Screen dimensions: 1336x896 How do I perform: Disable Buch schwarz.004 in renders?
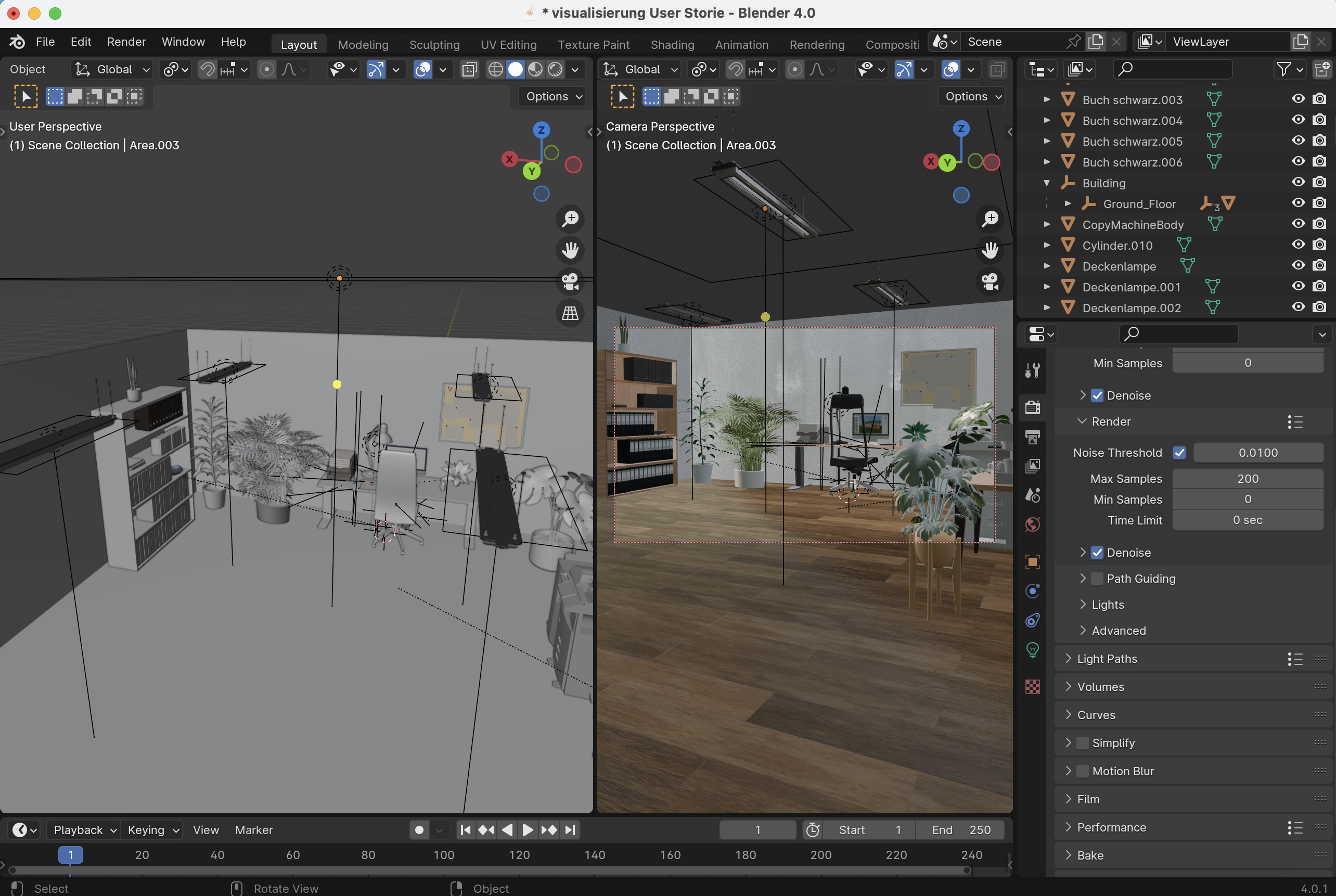(x=1319, y=120)
